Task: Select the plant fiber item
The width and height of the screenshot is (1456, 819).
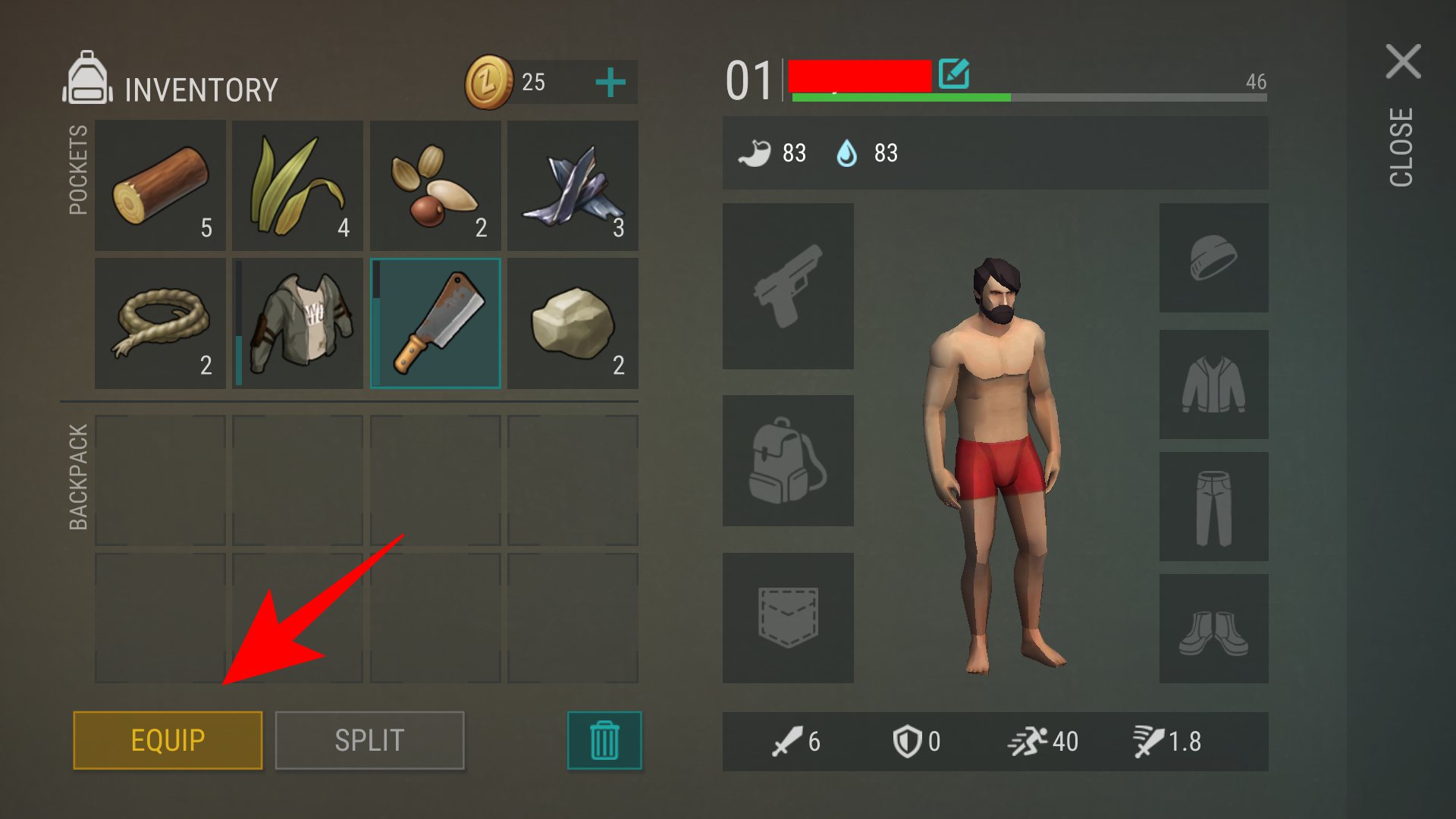Action: click(297, 185)
